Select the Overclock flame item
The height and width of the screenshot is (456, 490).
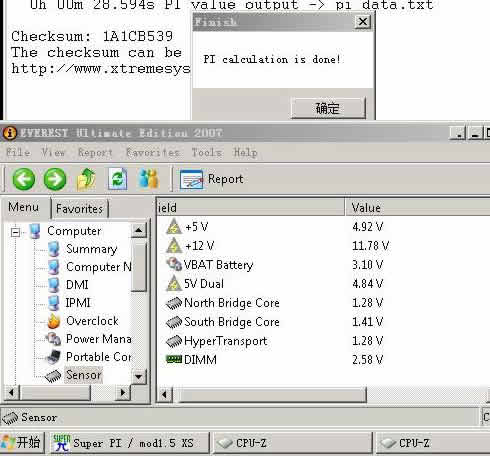click(x=83, y=321)
